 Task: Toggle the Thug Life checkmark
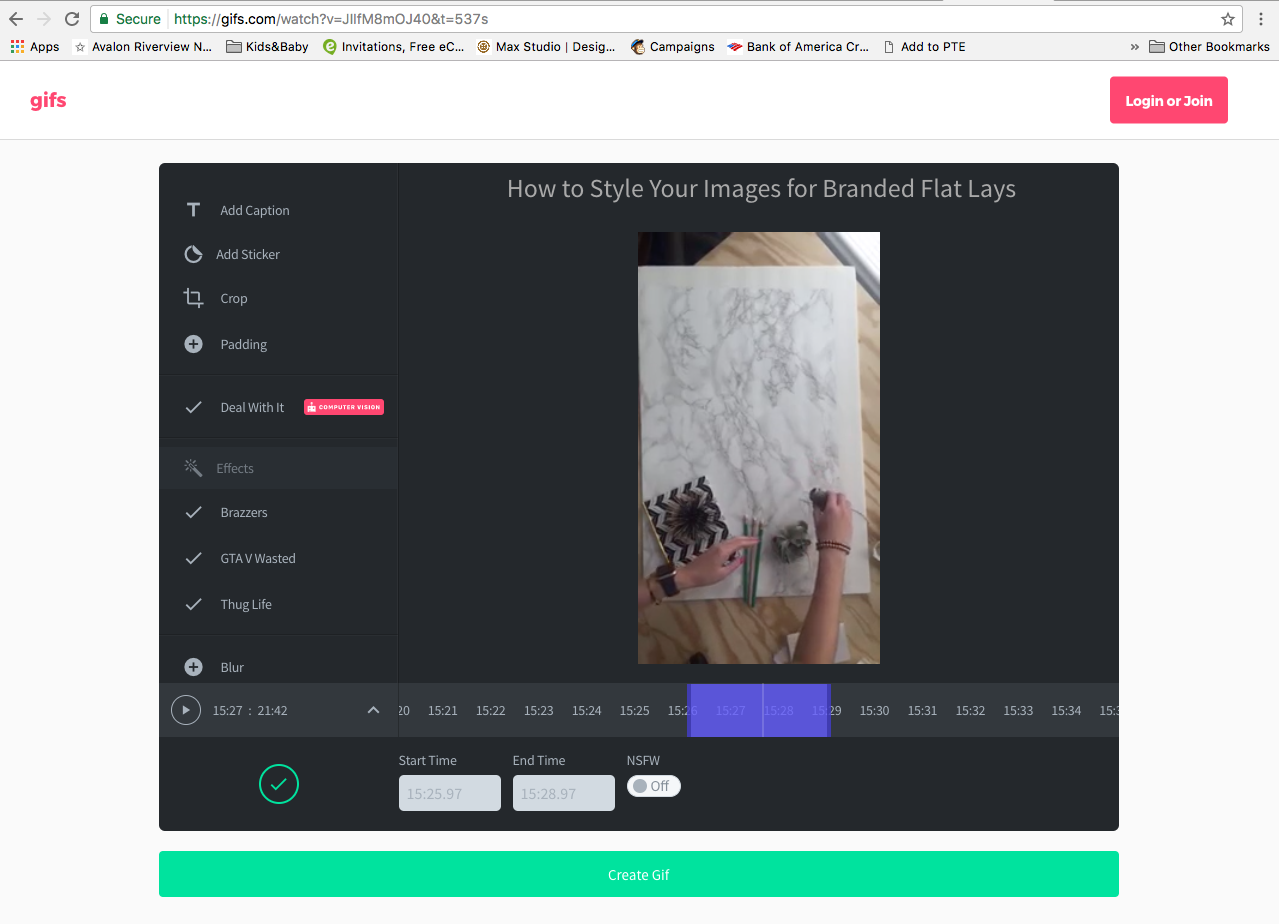click(193, 604)
